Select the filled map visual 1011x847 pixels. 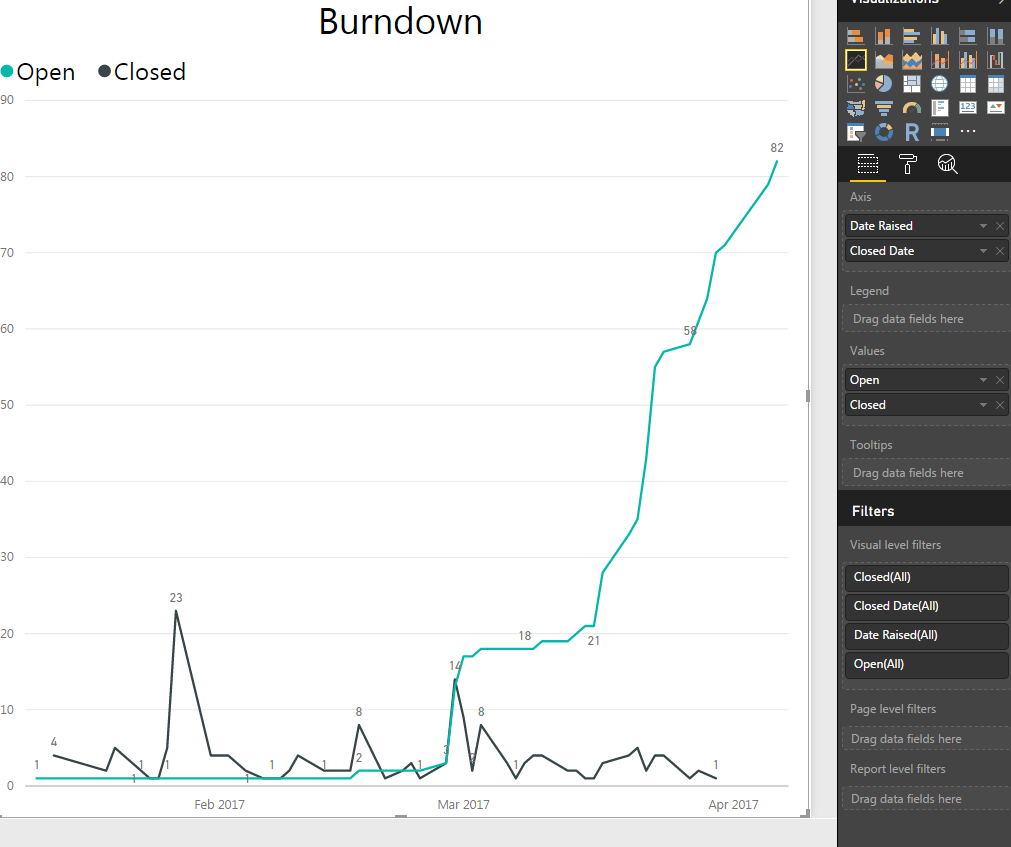(856, 108)
